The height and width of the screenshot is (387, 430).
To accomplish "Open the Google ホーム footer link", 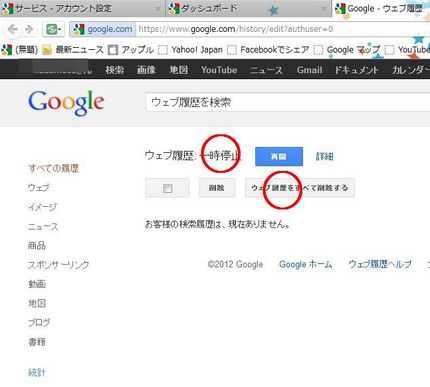I will (306, 264).
